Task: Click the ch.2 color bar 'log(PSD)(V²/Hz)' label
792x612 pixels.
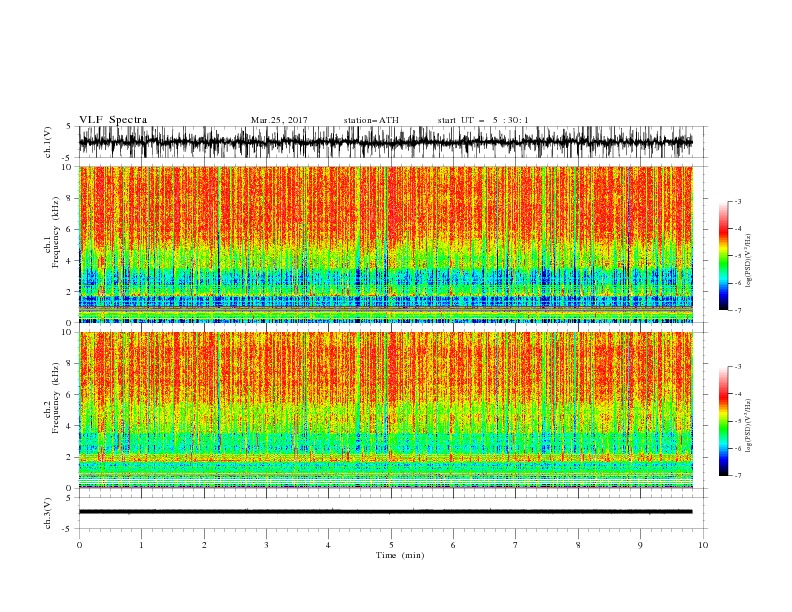Action: pyautogui.click(x=748, y=425)
